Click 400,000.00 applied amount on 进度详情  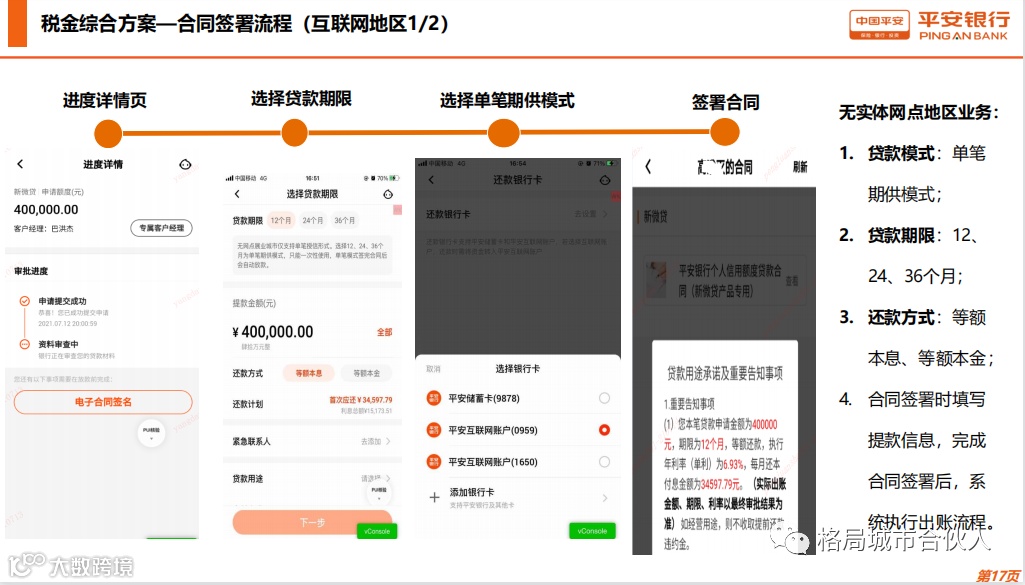[x=46, y=210]
